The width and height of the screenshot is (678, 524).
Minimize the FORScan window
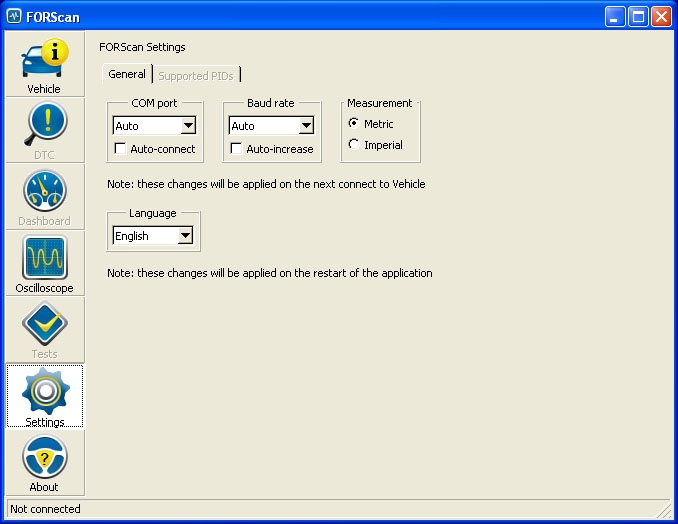point(615,16)
